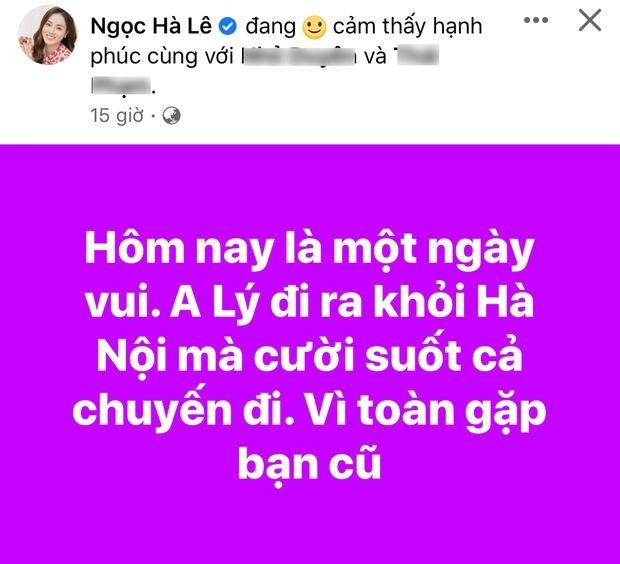Image resolution: width=620 pixels, height=564 pixels.
Task: Open the three-dot post options menu
Action: click(x=536, y=20)
